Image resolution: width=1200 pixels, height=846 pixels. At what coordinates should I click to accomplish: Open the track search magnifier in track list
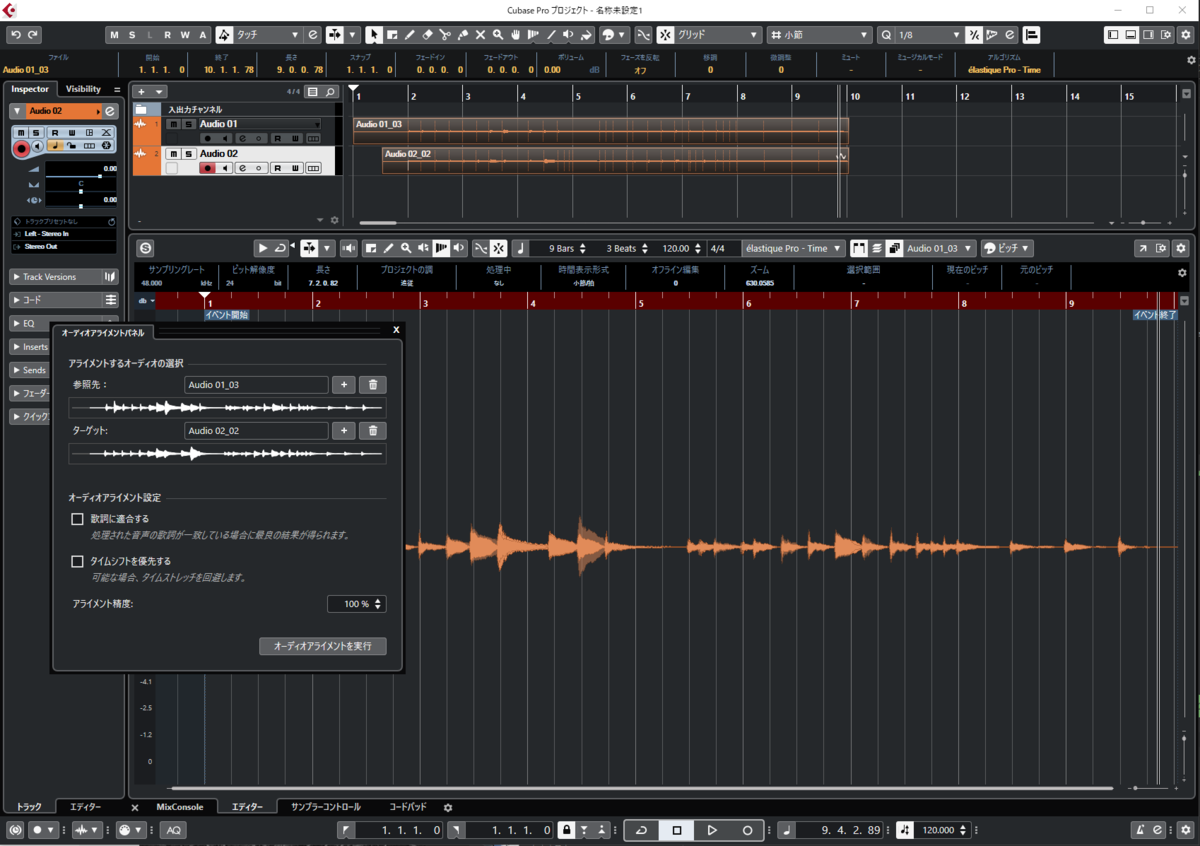[x=329, y=92]
